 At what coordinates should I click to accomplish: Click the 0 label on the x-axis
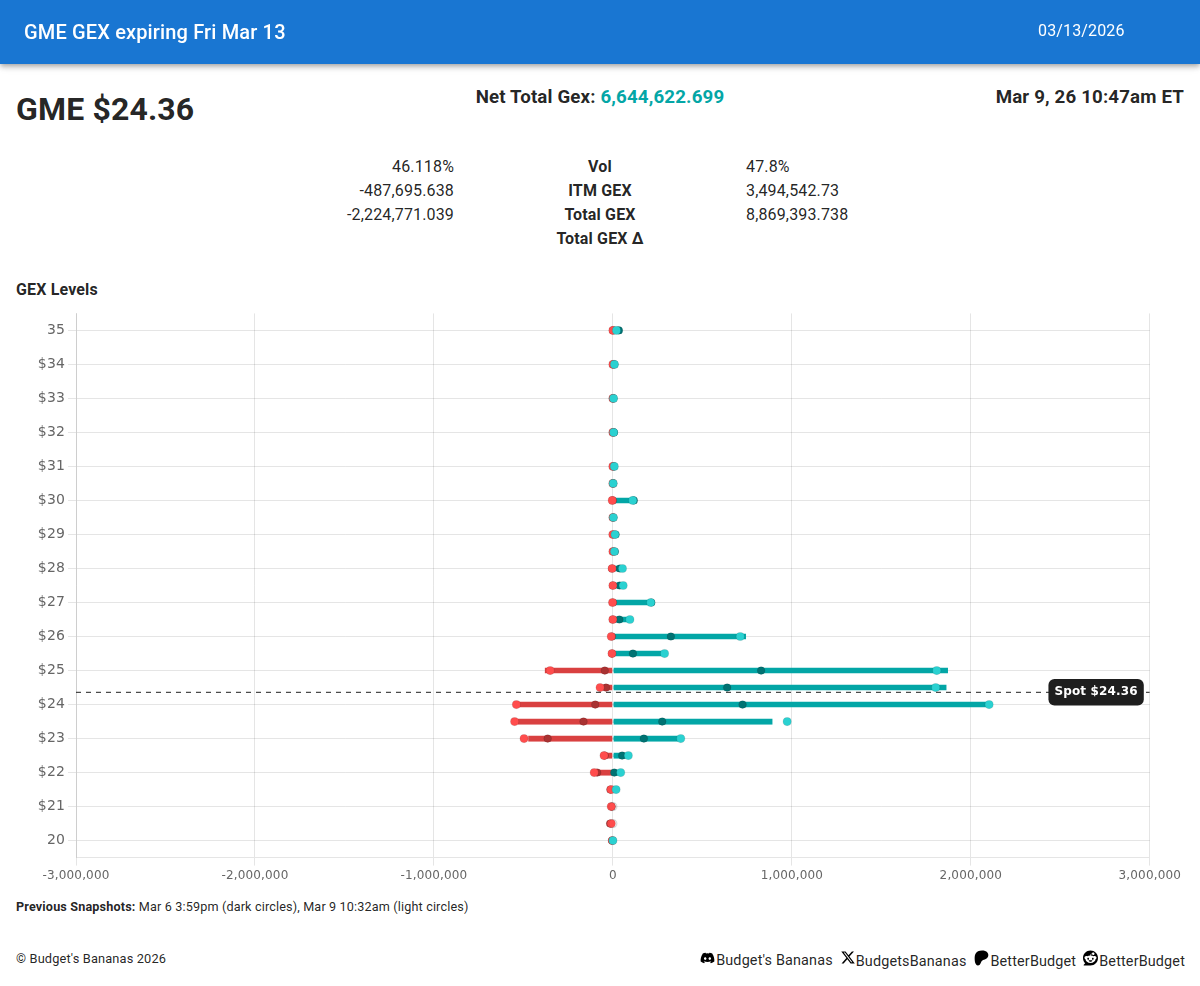[x=613, y=874]
